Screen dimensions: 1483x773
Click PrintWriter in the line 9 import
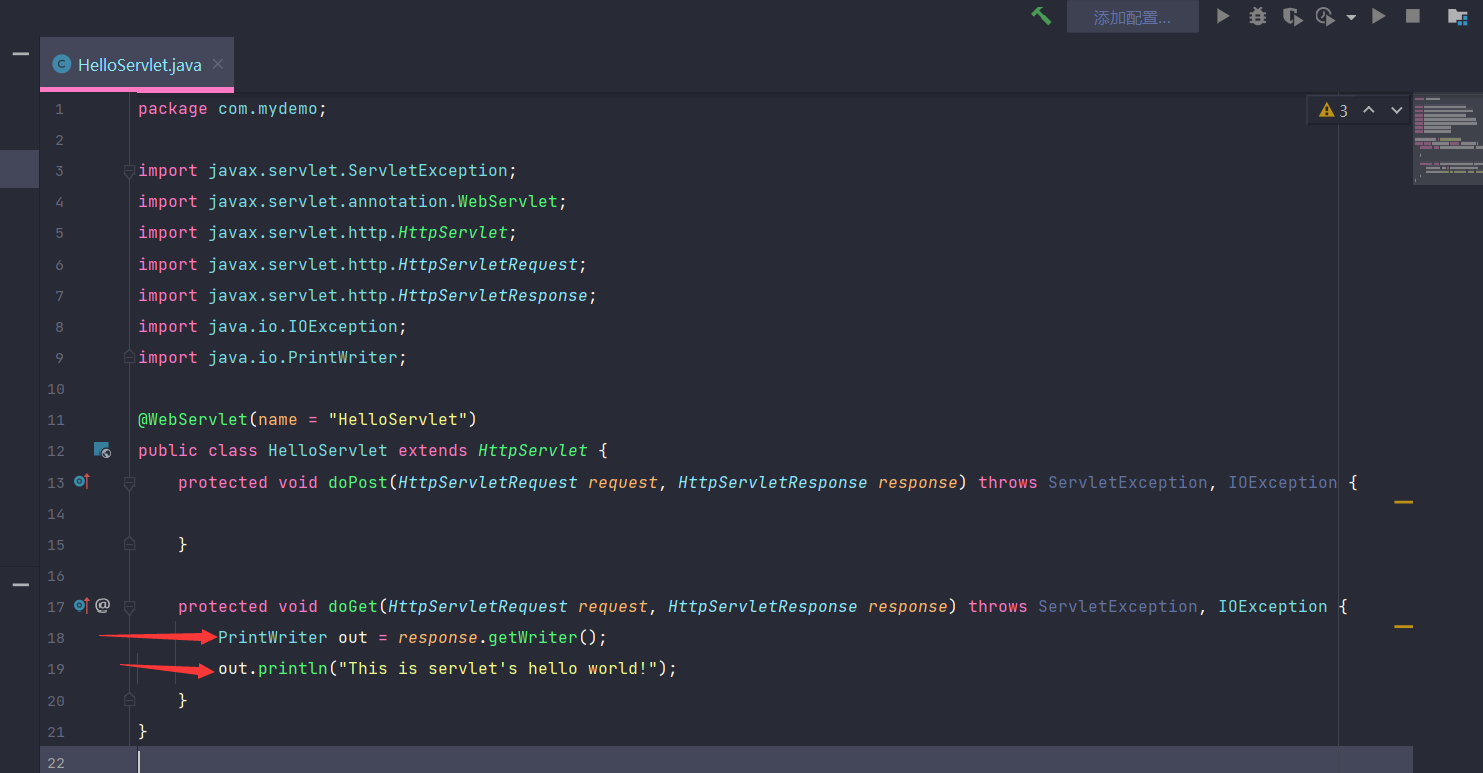(x=343, y=358)
